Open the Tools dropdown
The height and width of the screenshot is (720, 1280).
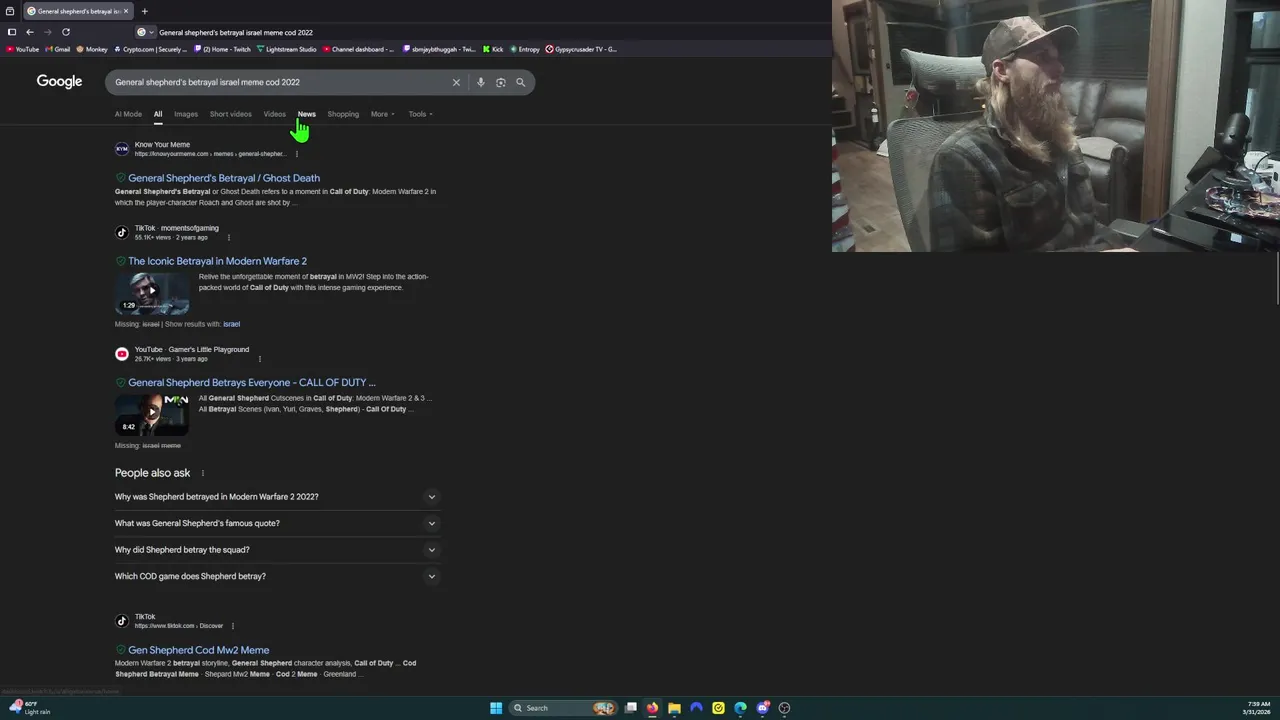coord(420,114)
